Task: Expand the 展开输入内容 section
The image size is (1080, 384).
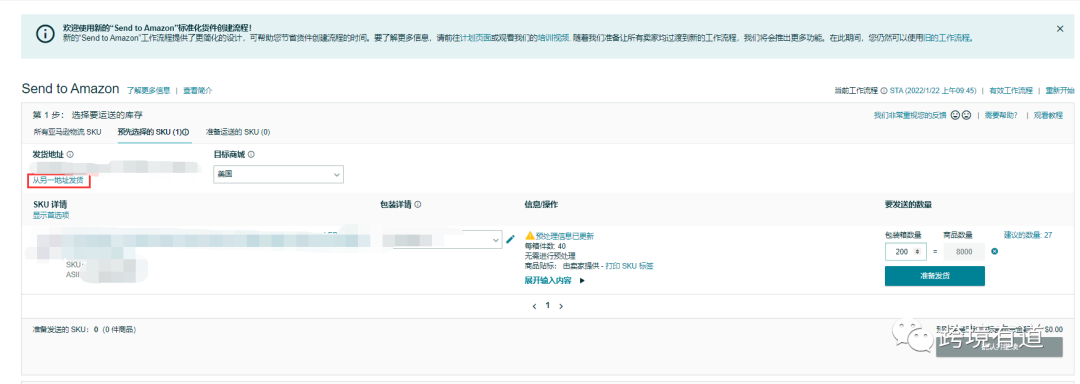Action: click(x=554, y=280)
